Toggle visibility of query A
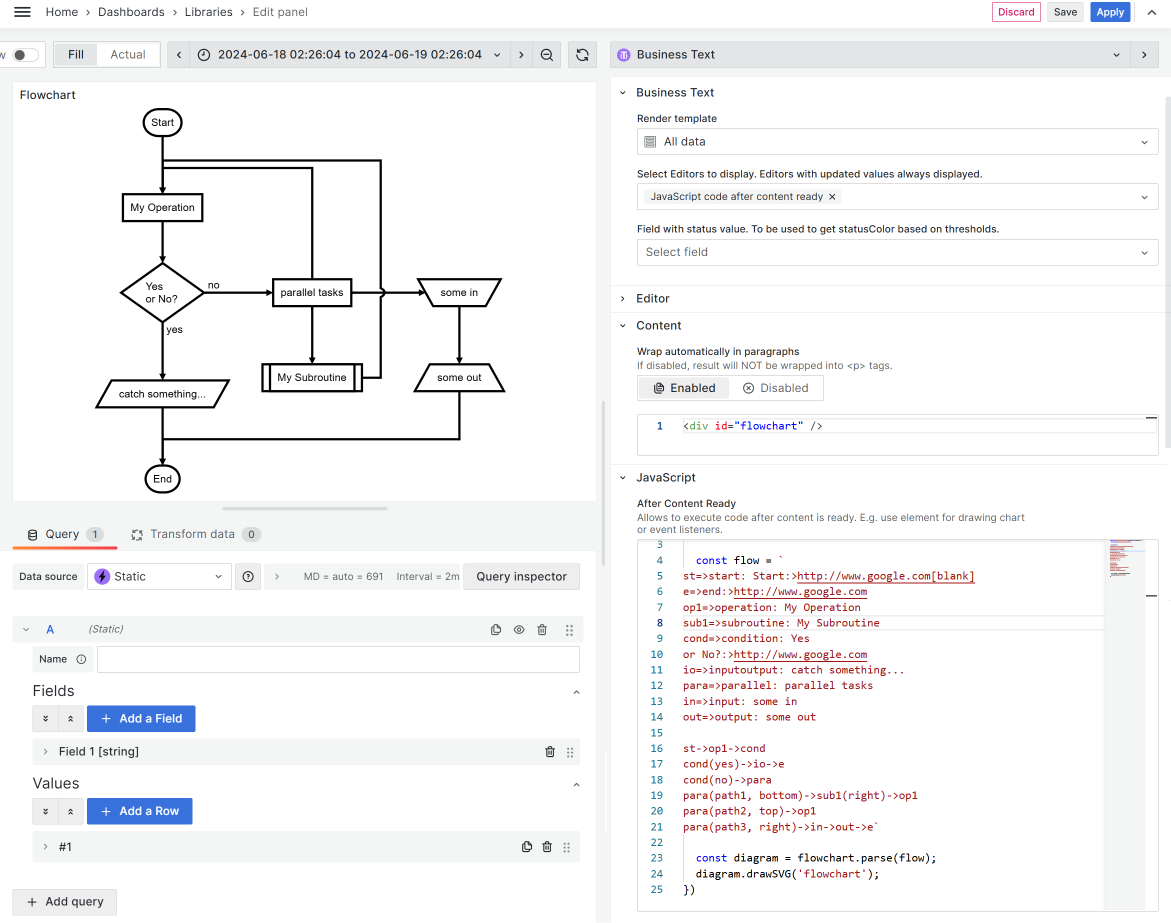The width and height of the screenshot is (1171, 923). click(519, 629)
